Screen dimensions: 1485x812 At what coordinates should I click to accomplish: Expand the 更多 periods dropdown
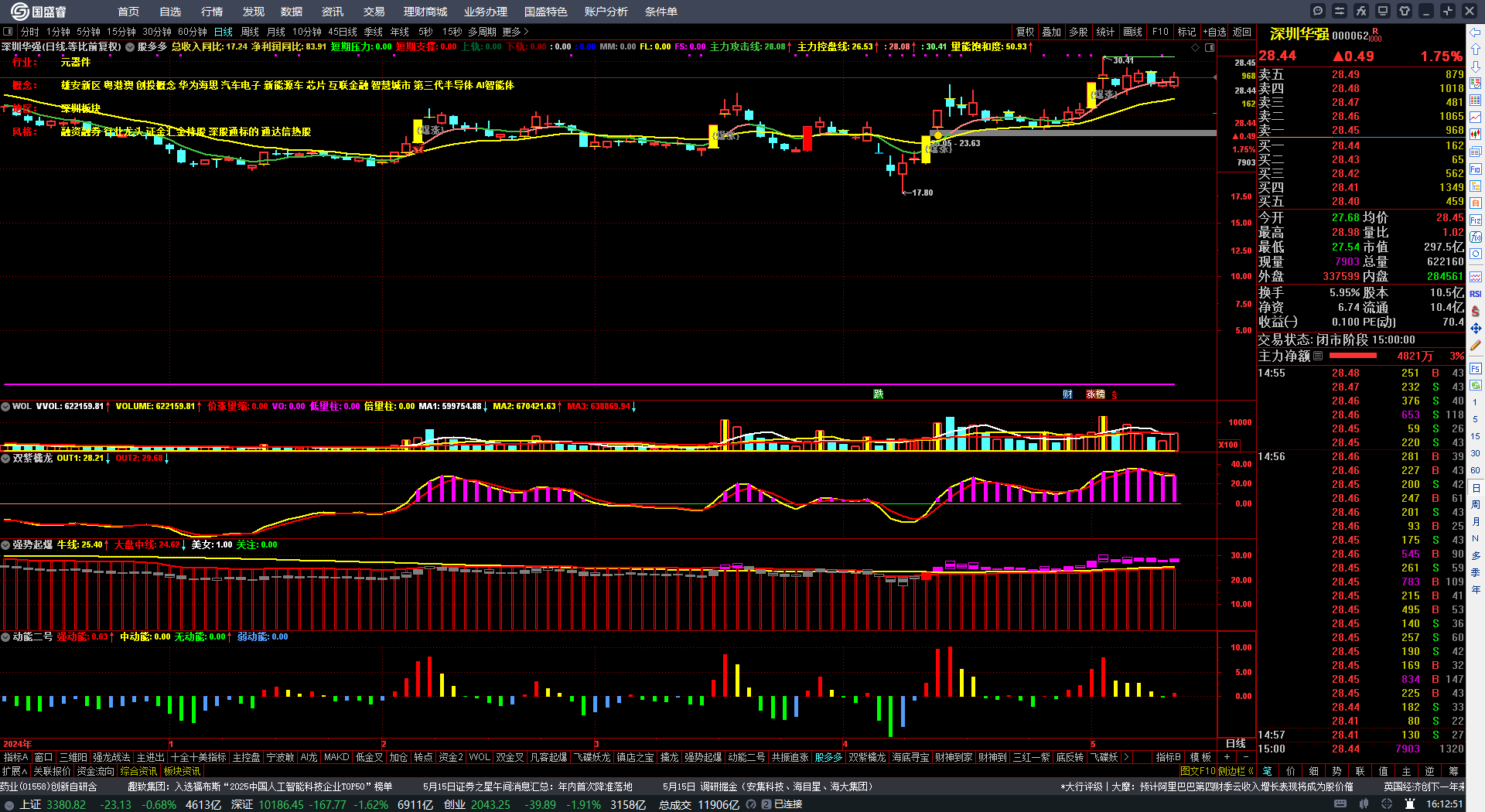click(x=516, y=32)
